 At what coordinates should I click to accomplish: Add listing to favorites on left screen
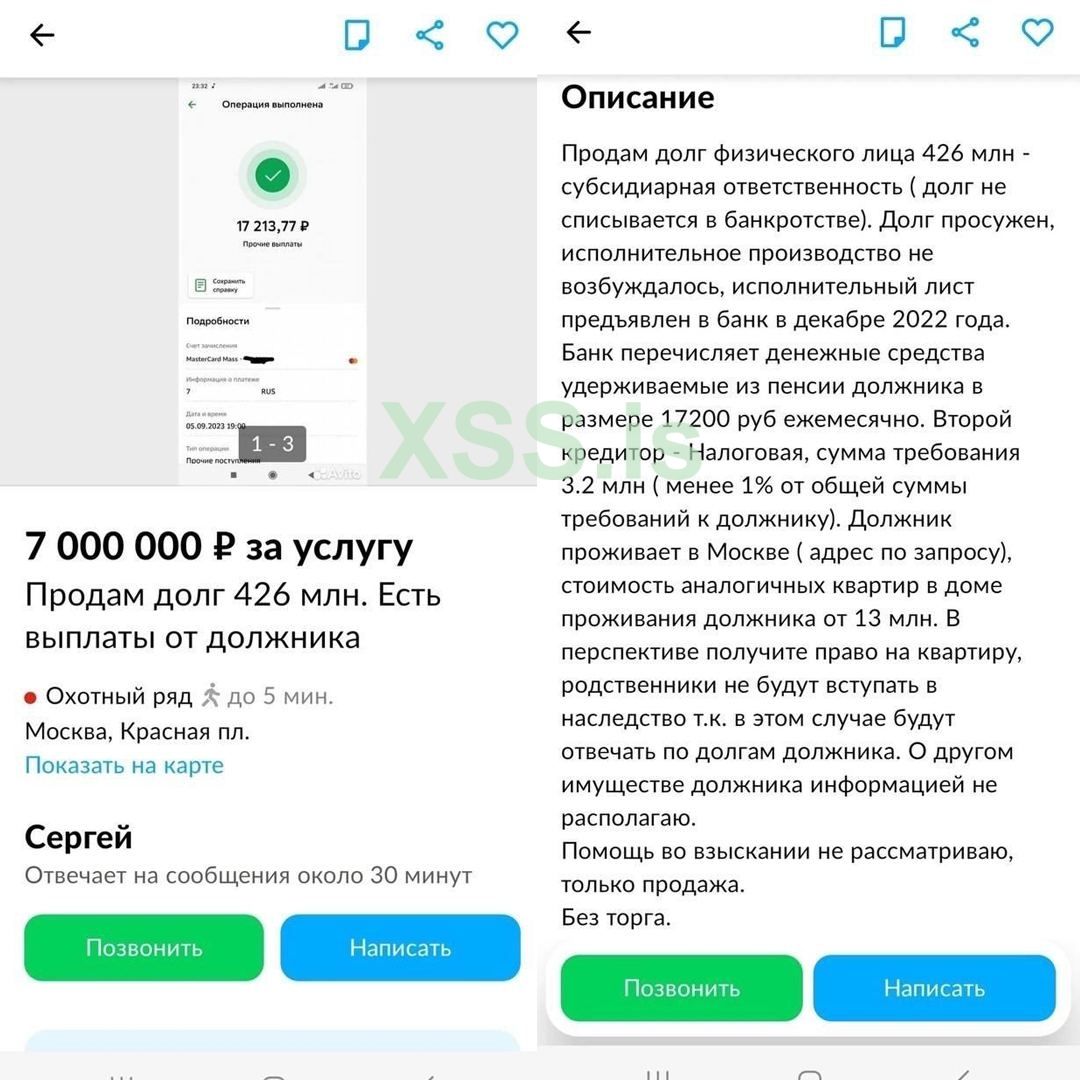[502, 34]
